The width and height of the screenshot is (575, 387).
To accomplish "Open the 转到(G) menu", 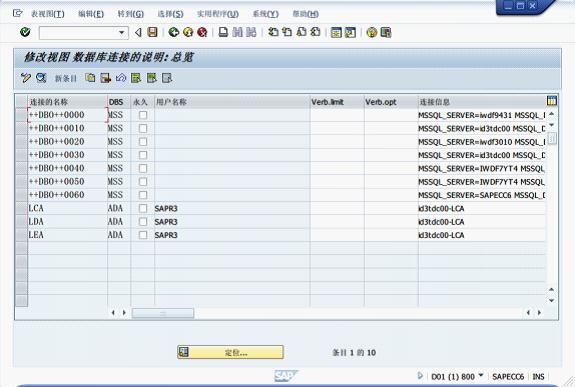I will tap(131, 14).
